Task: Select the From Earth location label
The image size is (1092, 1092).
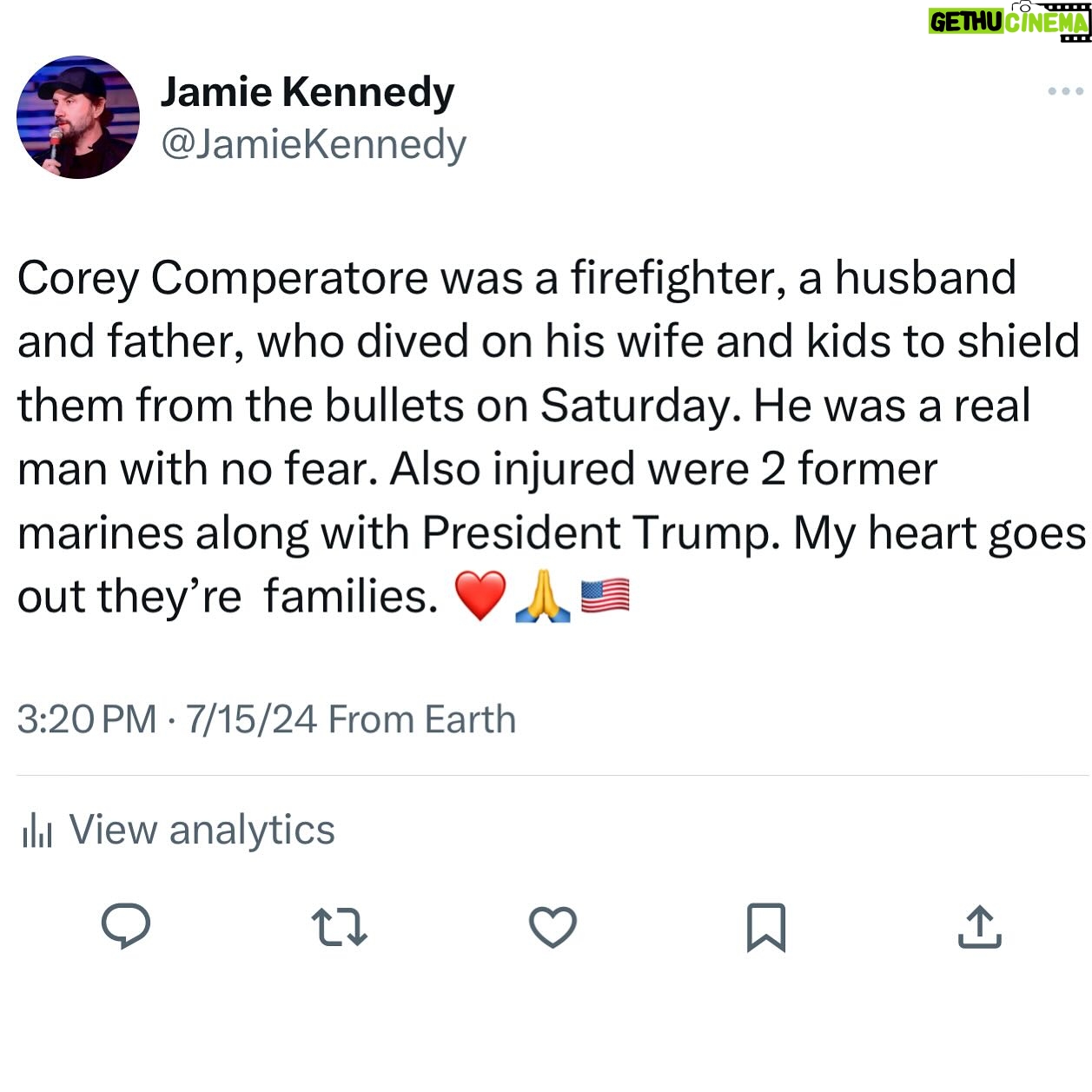Action: coord(422,719)
